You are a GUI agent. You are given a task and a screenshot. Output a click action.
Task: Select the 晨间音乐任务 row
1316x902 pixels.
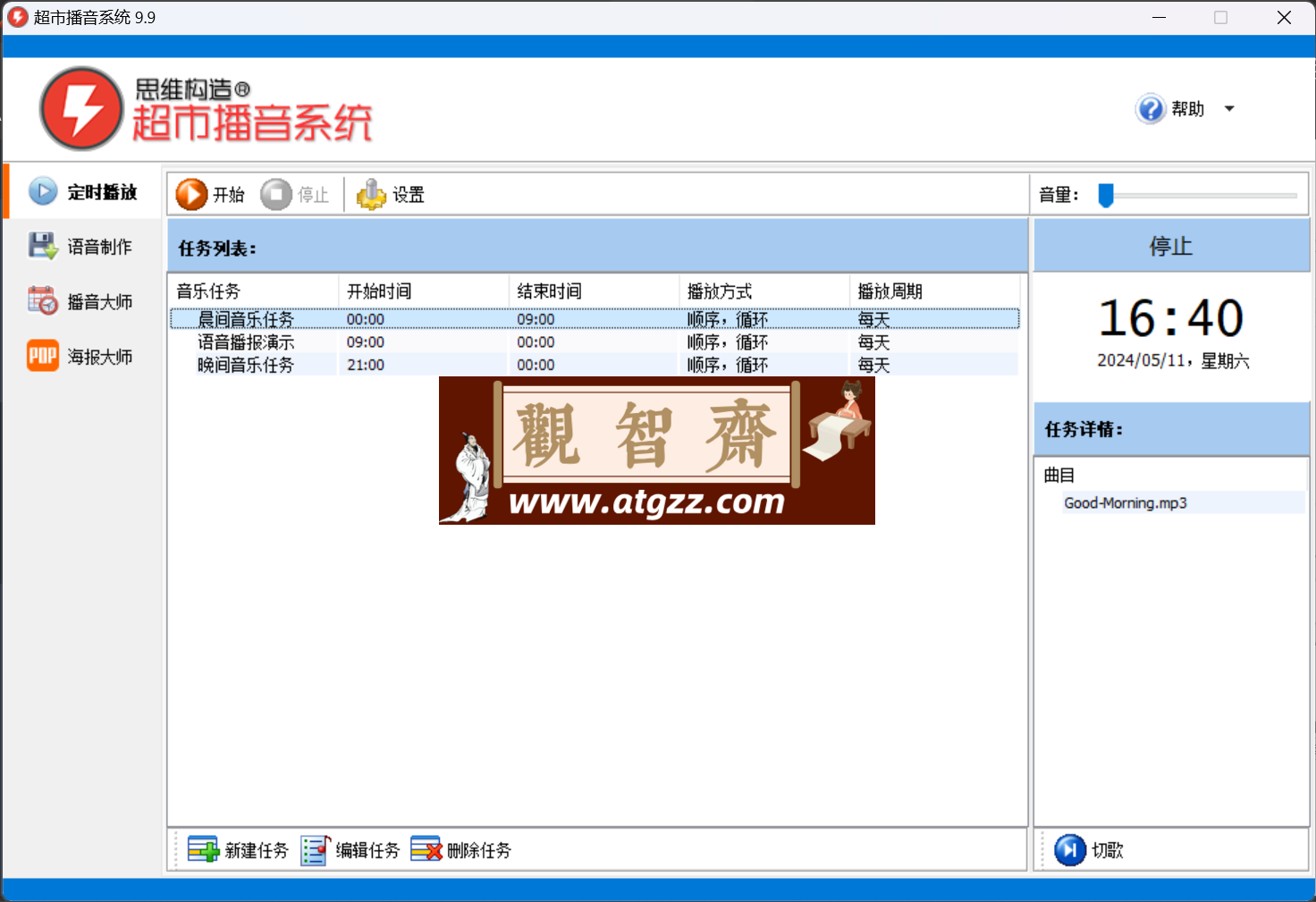(x=595, y=319)
